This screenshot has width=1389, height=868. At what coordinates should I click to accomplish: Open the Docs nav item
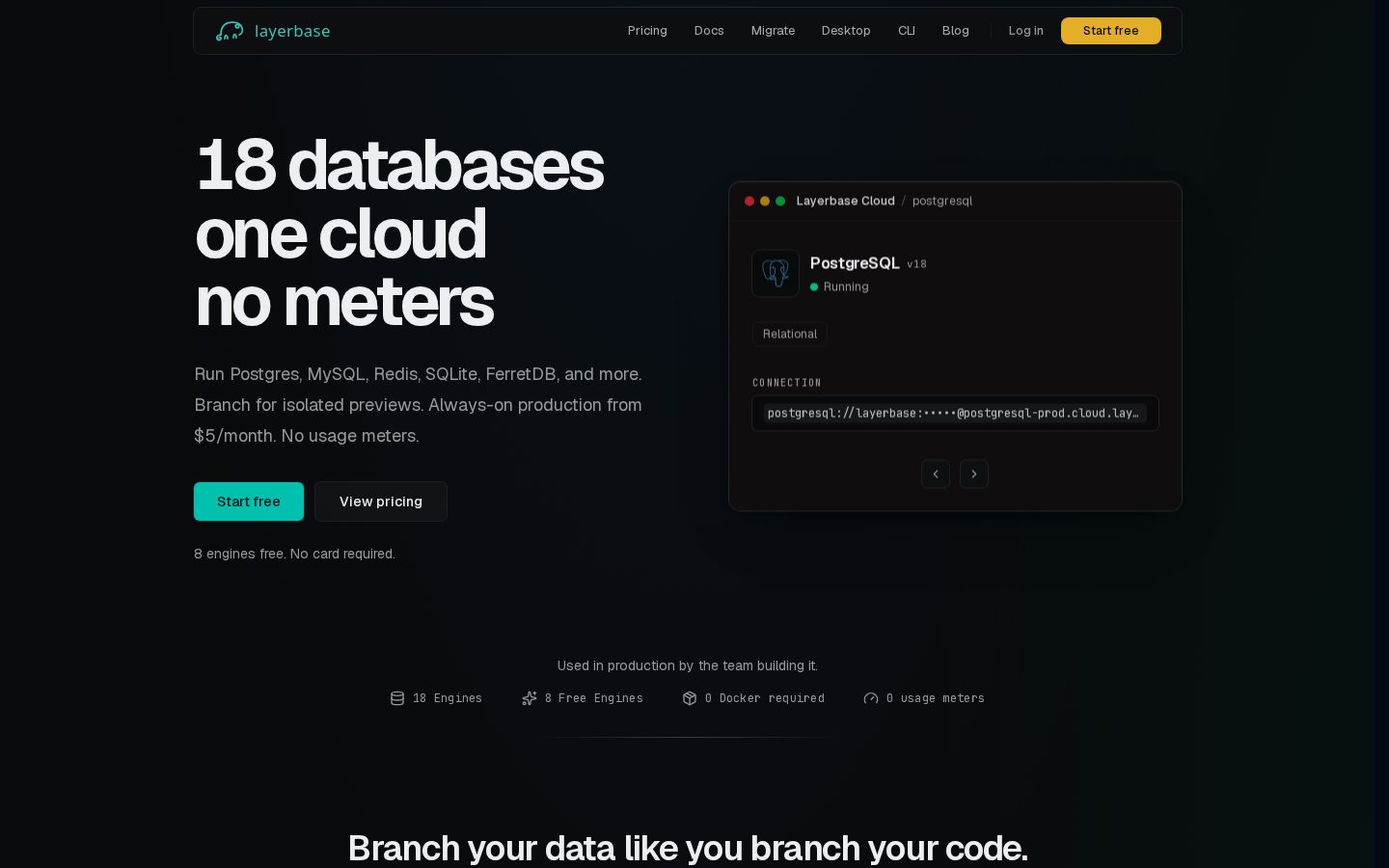click(x=709, y=31)
